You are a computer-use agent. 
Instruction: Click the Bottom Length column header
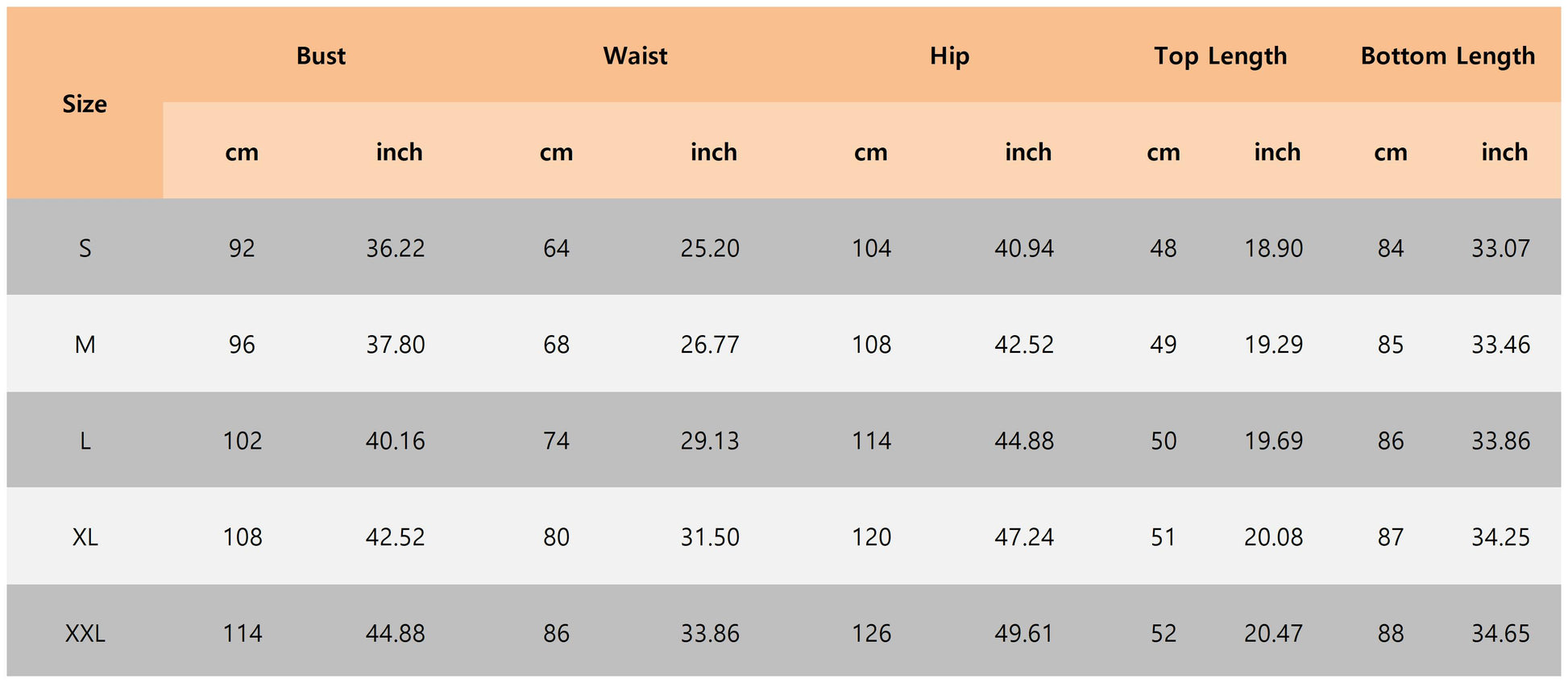pyautogui.click(x=1447, y=56)
